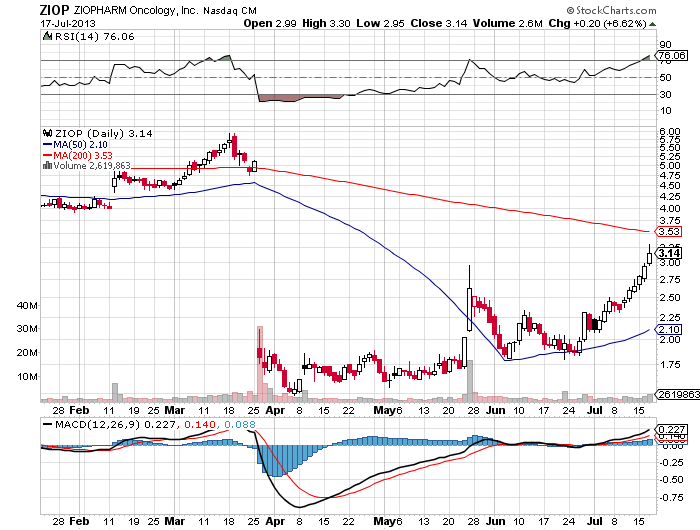Click the blue 0.088 MACD histogram value
The height and width of the screenshot is (530, 700).
point(240,424)
